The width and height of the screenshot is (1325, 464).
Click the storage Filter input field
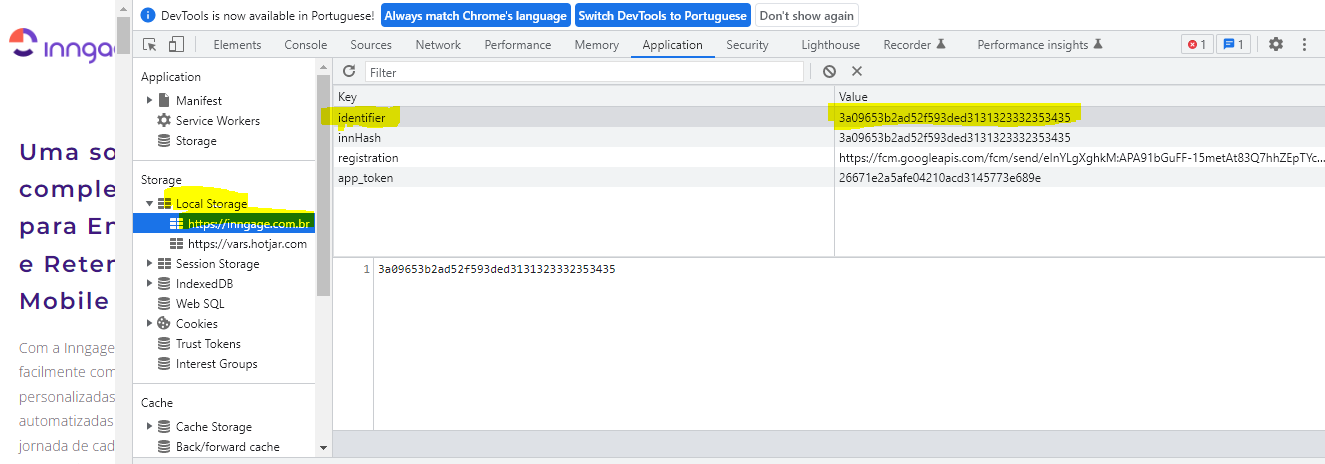pos(584,72)
